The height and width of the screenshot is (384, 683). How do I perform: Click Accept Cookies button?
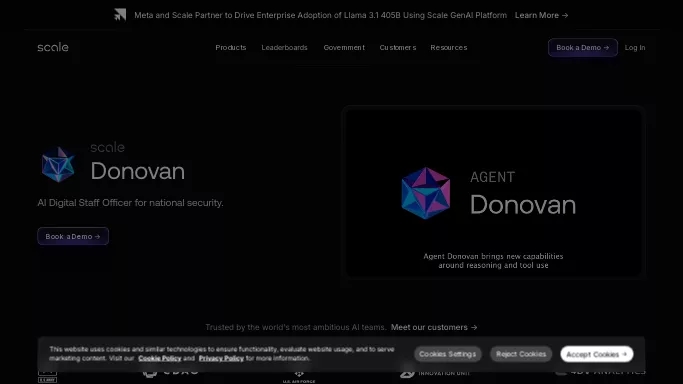tap(597, 354)
